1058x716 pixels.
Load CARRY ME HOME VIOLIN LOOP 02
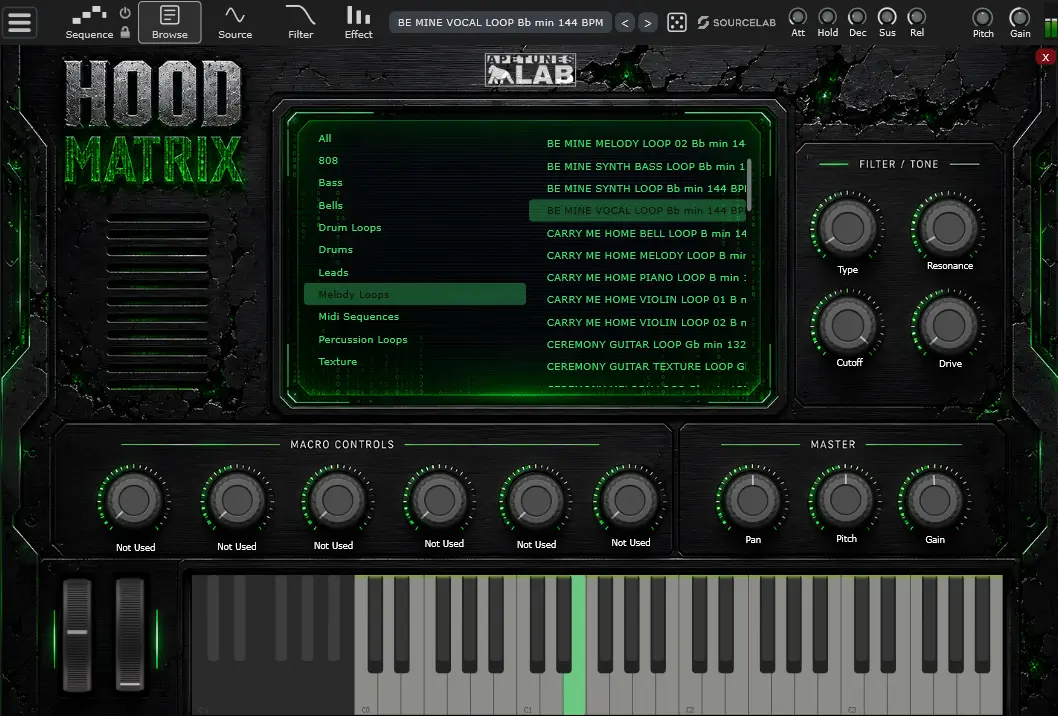638,323
